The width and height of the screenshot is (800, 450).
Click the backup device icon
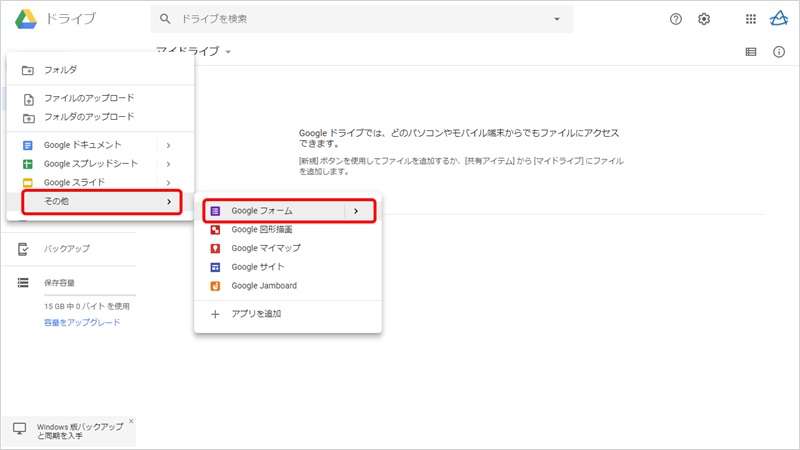[x=23, y=249]
